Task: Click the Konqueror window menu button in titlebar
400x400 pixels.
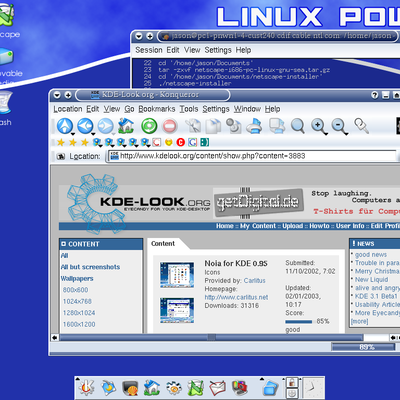Action: tap(57, 95)
